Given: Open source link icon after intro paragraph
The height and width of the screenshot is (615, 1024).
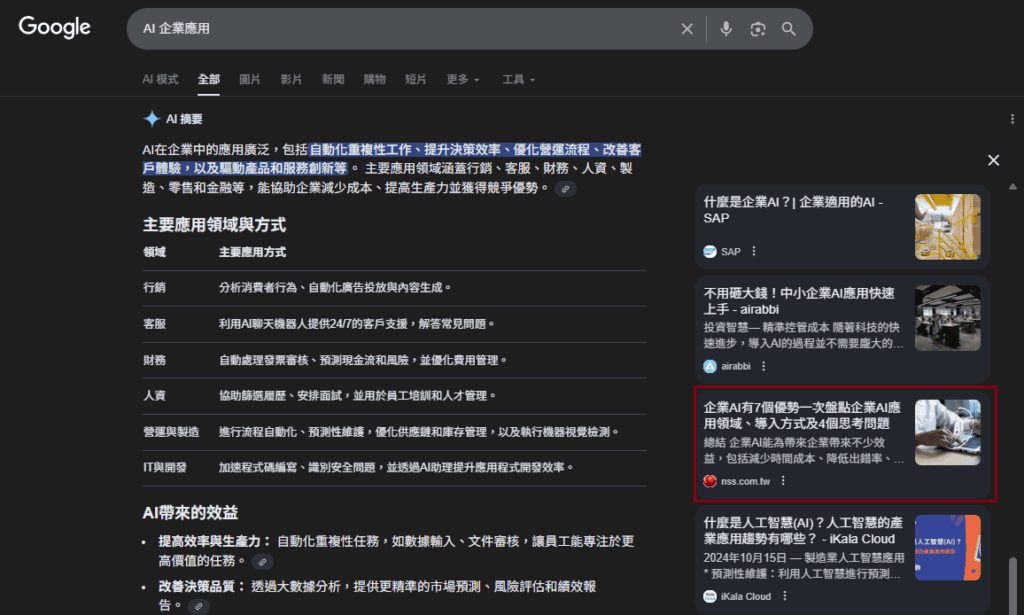Looking at the screenshot, I should coord(566,189).
